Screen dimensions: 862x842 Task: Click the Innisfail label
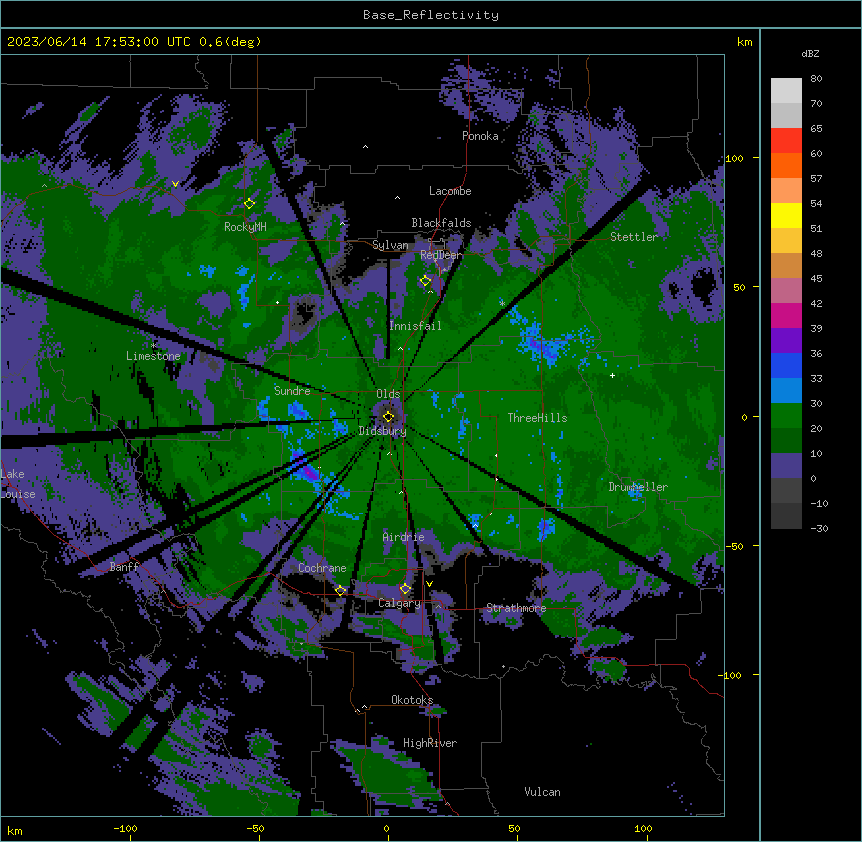click(x=415, y=326)
